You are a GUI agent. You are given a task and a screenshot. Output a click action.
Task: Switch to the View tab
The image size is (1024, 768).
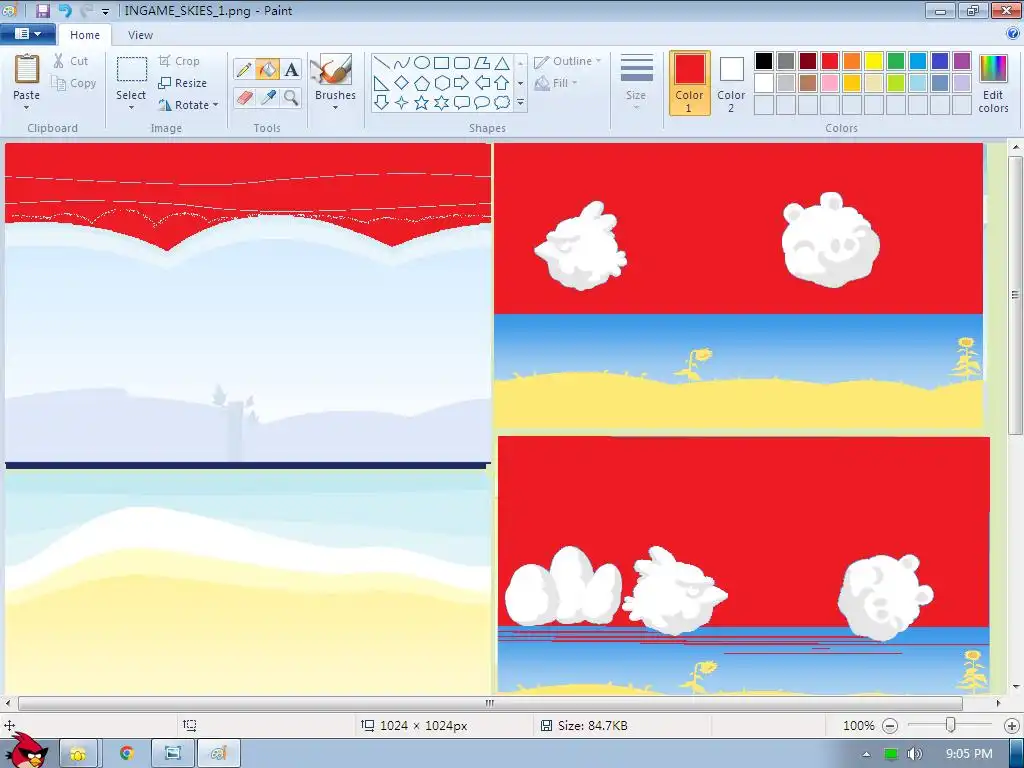(140, 35)
